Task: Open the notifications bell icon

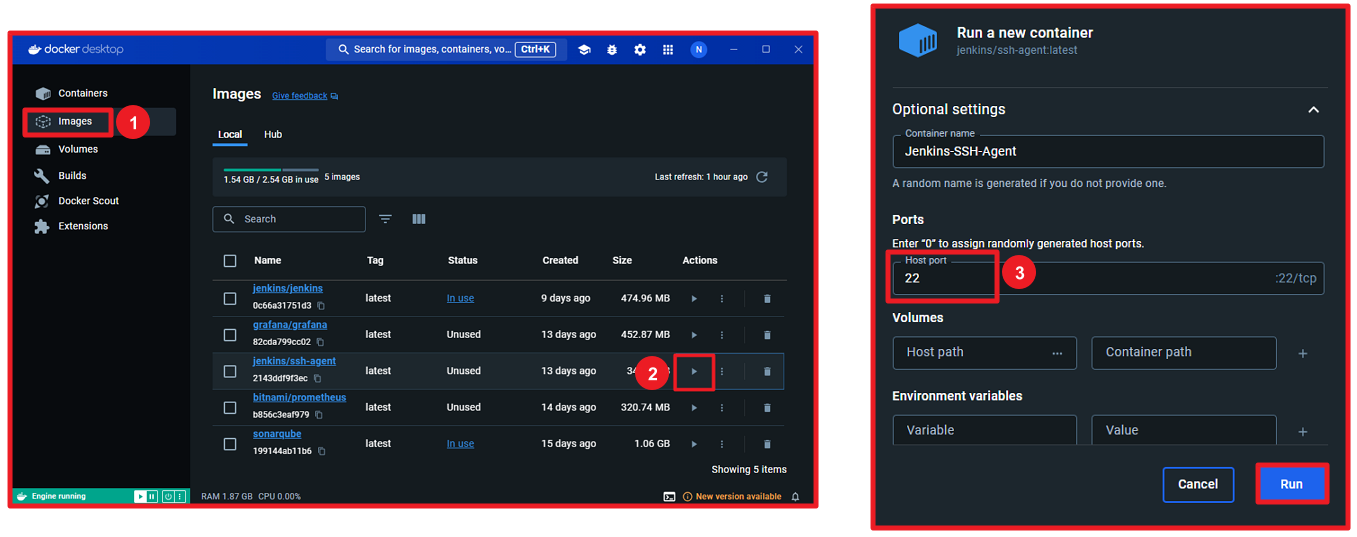Action: [x=796, y=496]
